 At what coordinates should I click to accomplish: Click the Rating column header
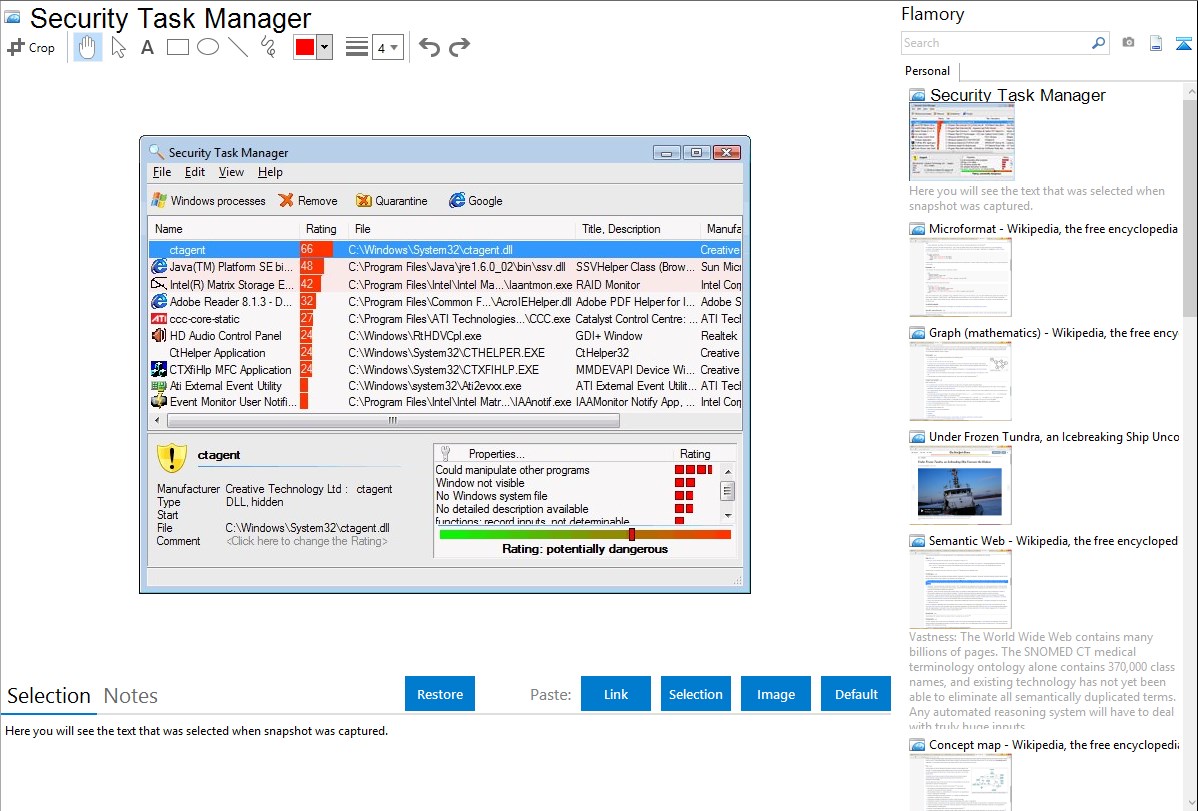[324, 229]
